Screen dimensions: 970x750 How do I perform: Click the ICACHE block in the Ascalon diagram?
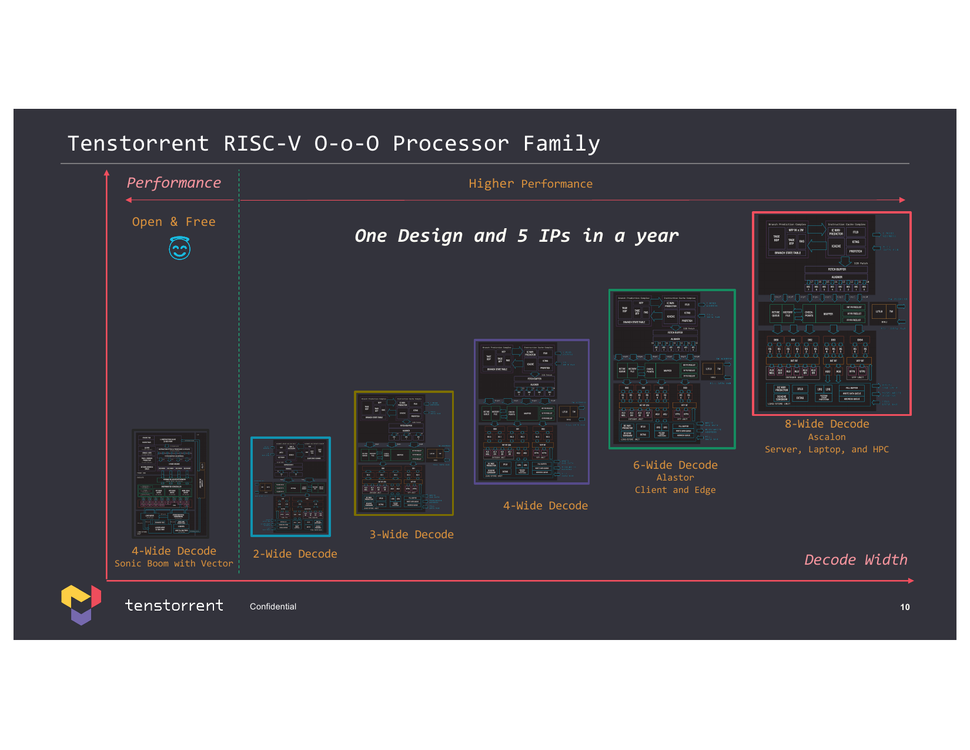(x=836, y=246)
